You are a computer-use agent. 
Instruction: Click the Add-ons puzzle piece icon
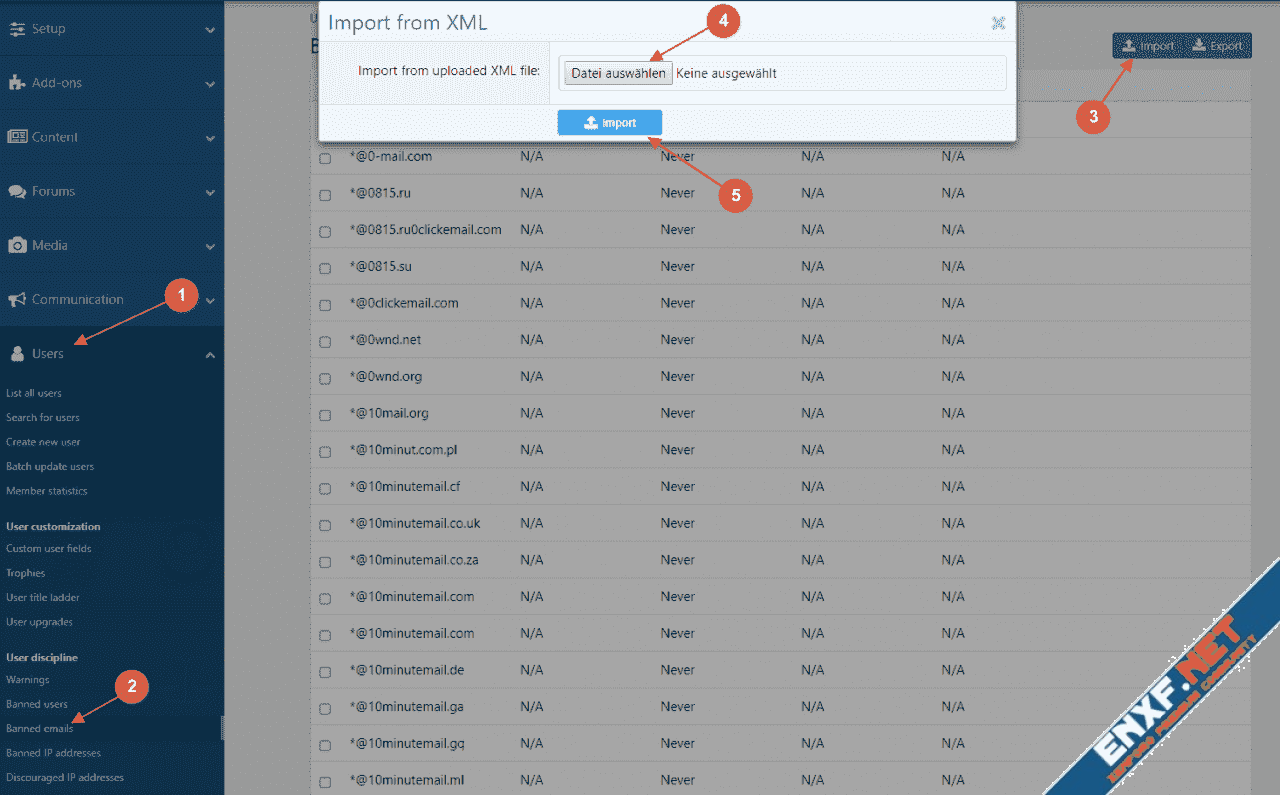[x=17, y=83]
